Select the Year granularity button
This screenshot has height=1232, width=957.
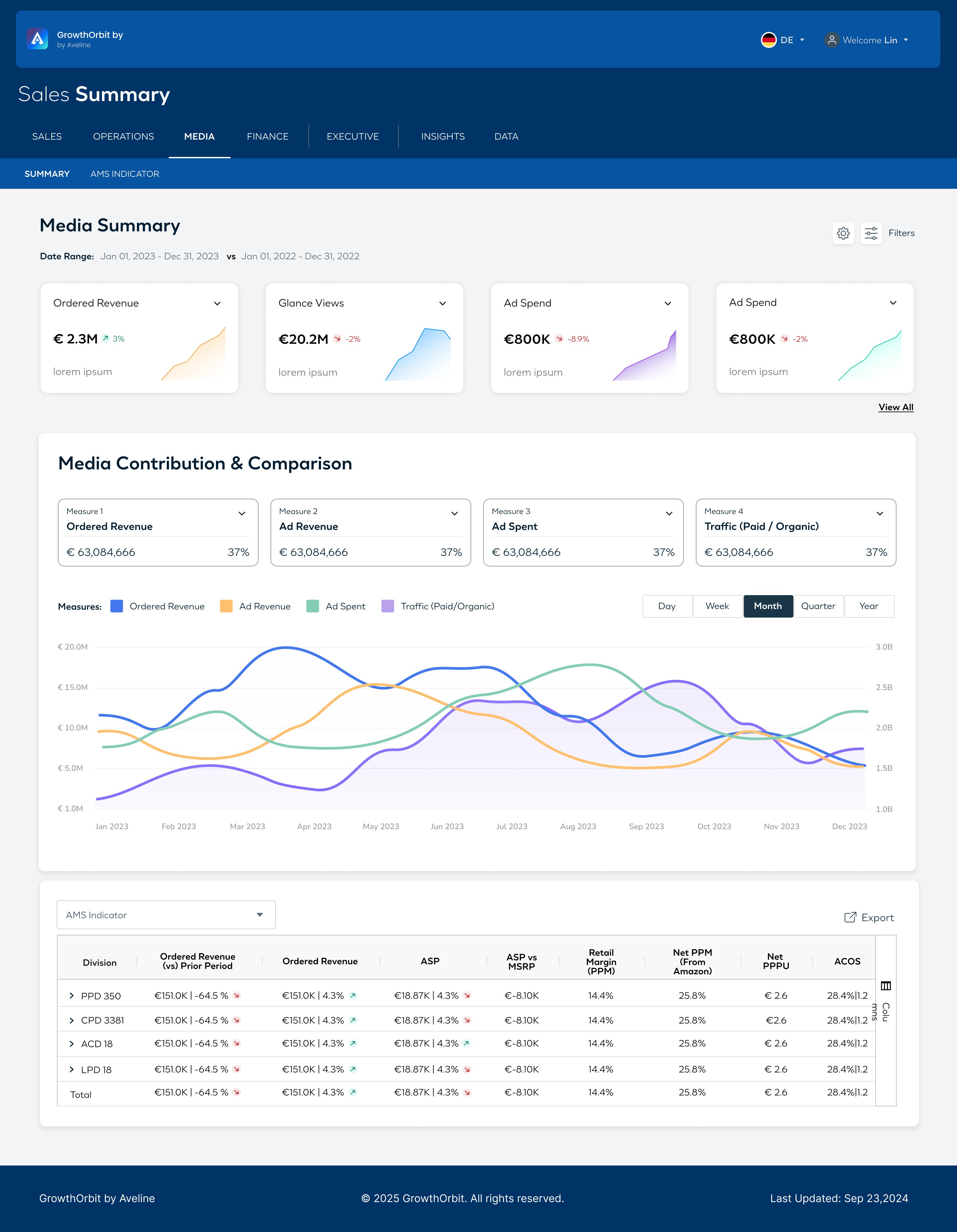coord(869,606)
